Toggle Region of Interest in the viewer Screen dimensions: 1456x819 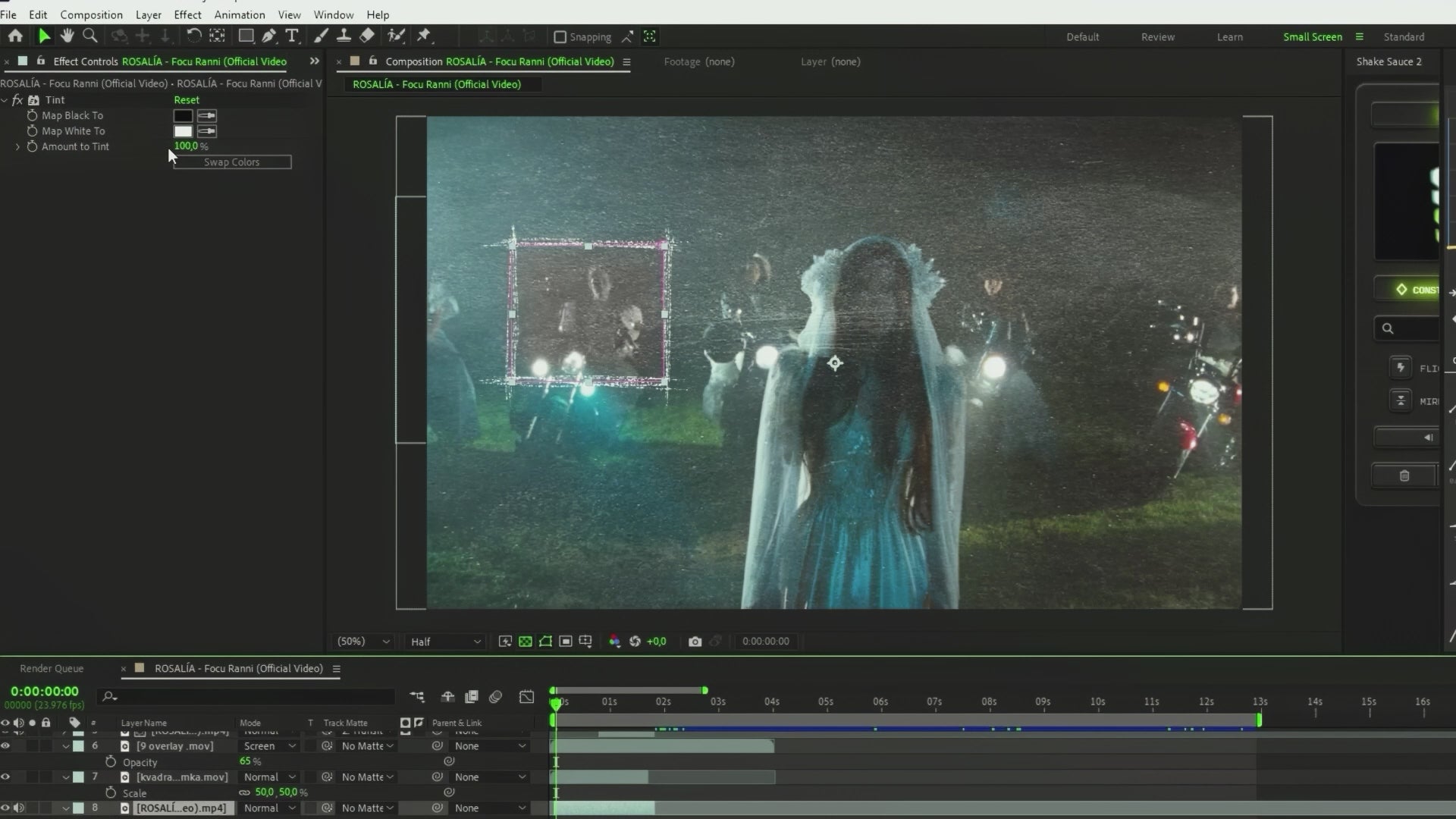[x=566, y=642]
